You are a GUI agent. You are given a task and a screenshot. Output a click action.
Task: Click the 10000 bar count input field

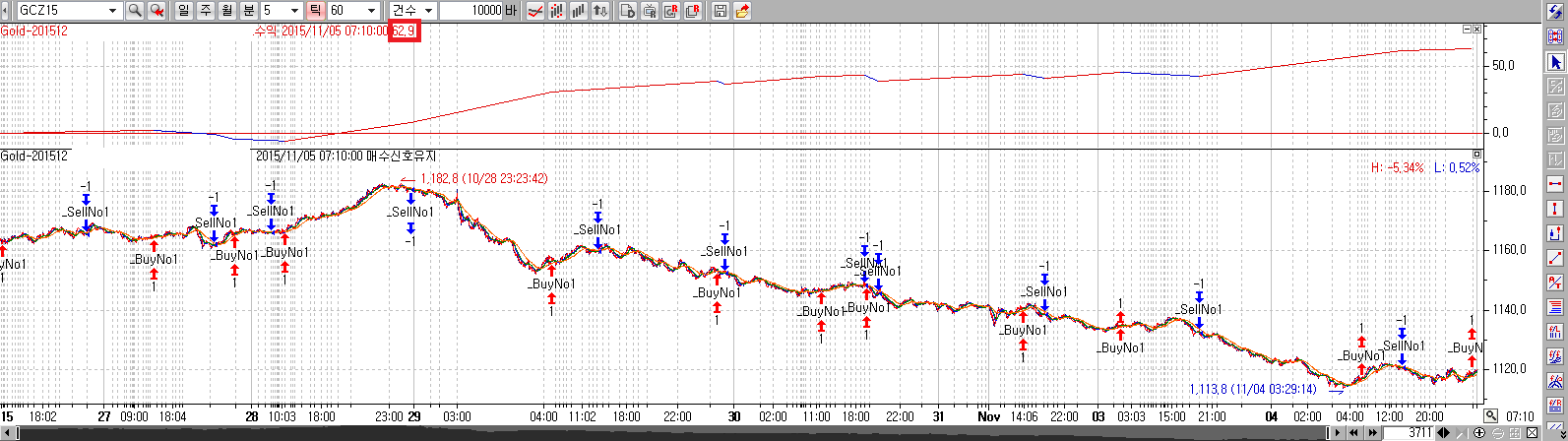click(x=470, y=11)
